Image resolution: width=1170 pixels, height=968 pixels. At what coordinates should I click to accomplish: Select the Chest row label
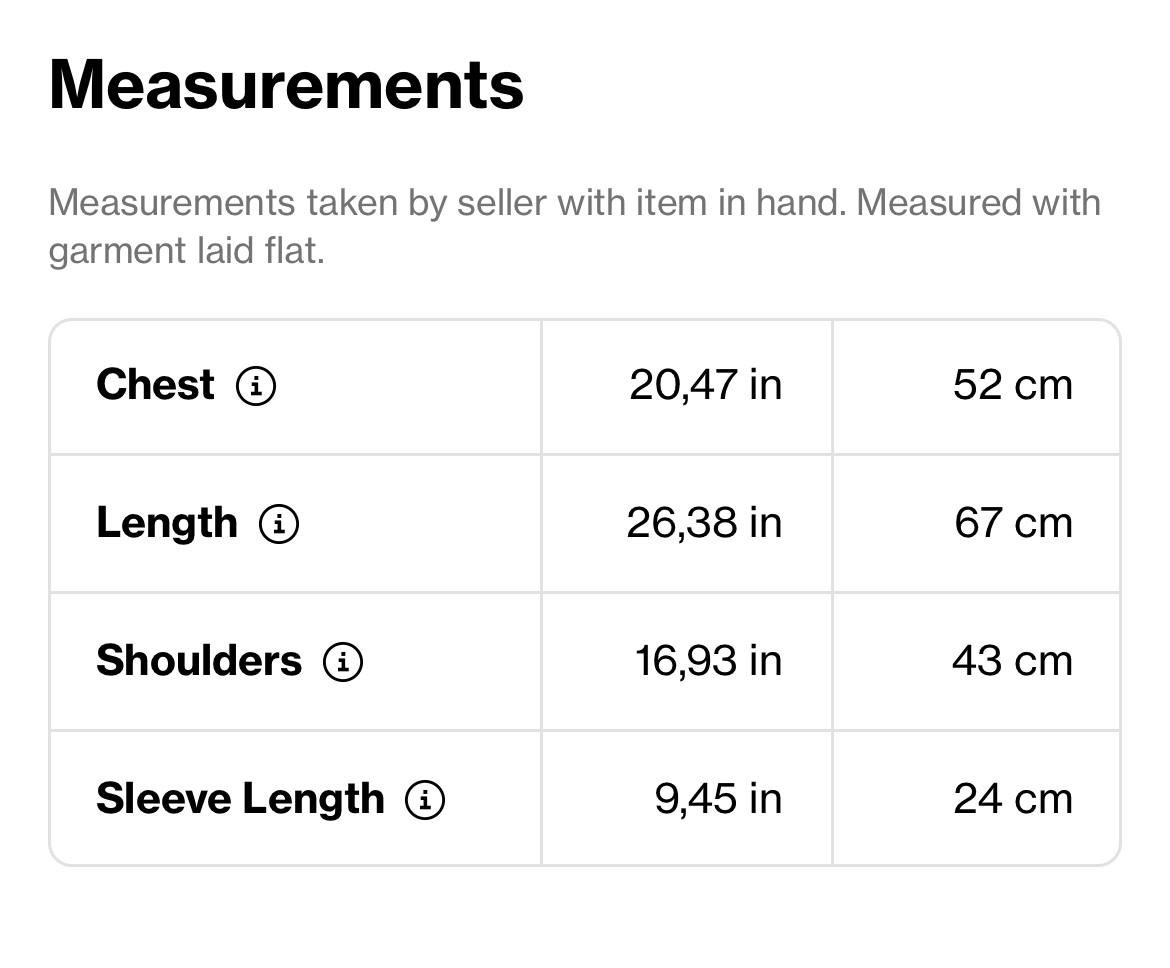[x=155, y=385]
